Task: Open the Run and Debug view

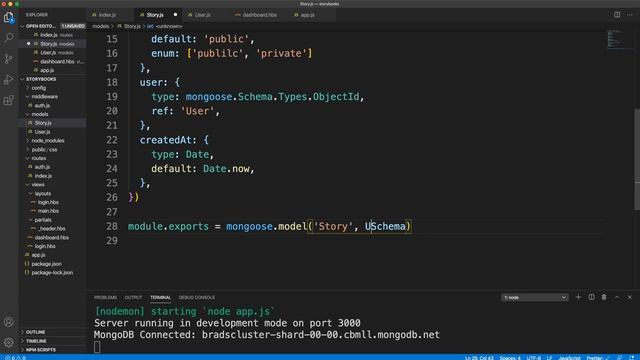Action: [x=9, y=79]
